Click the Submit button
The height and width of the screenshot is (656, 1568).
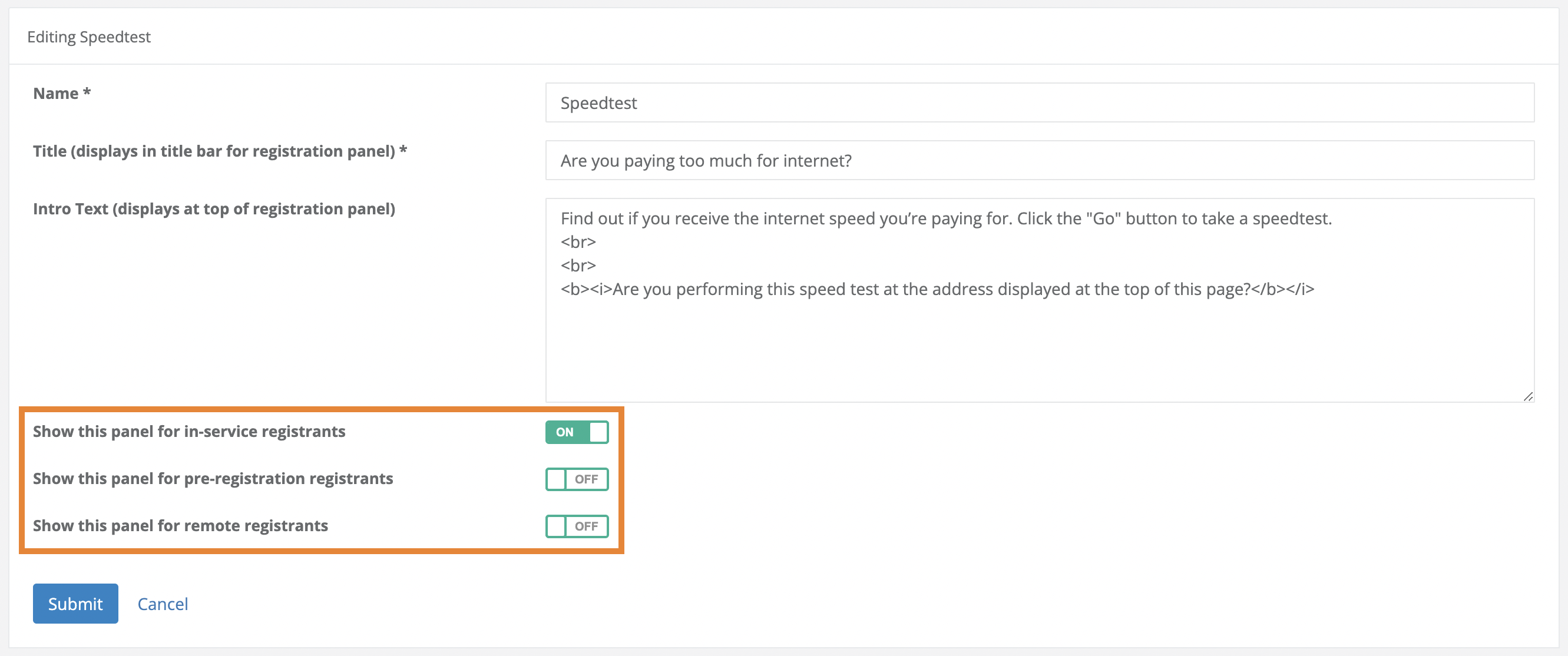coord(75,603)
